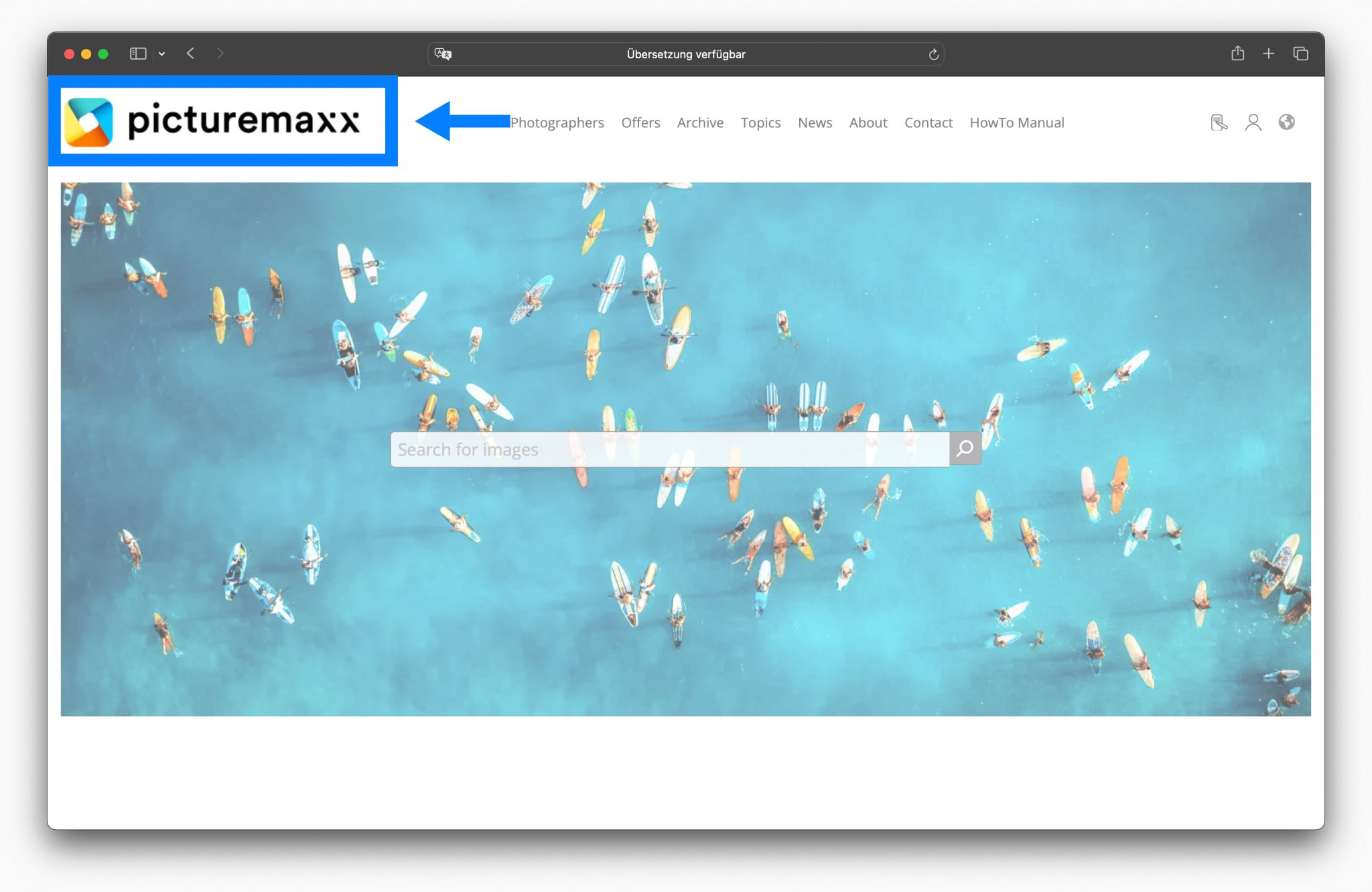
Task: Select the globe language icon
Action: pos(1287,122)
